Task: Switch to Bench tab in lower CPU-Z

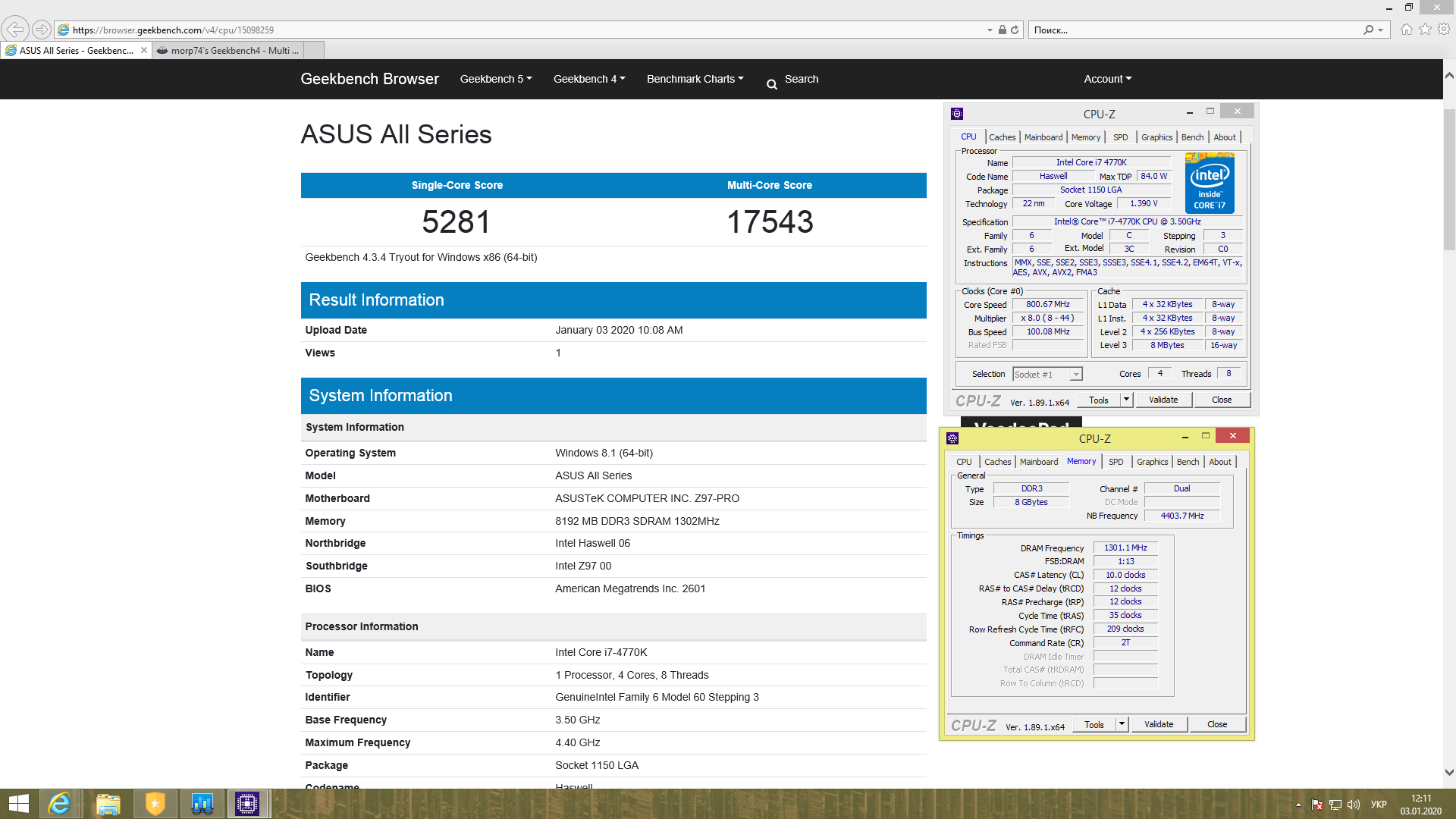Action: point(1188,462)
